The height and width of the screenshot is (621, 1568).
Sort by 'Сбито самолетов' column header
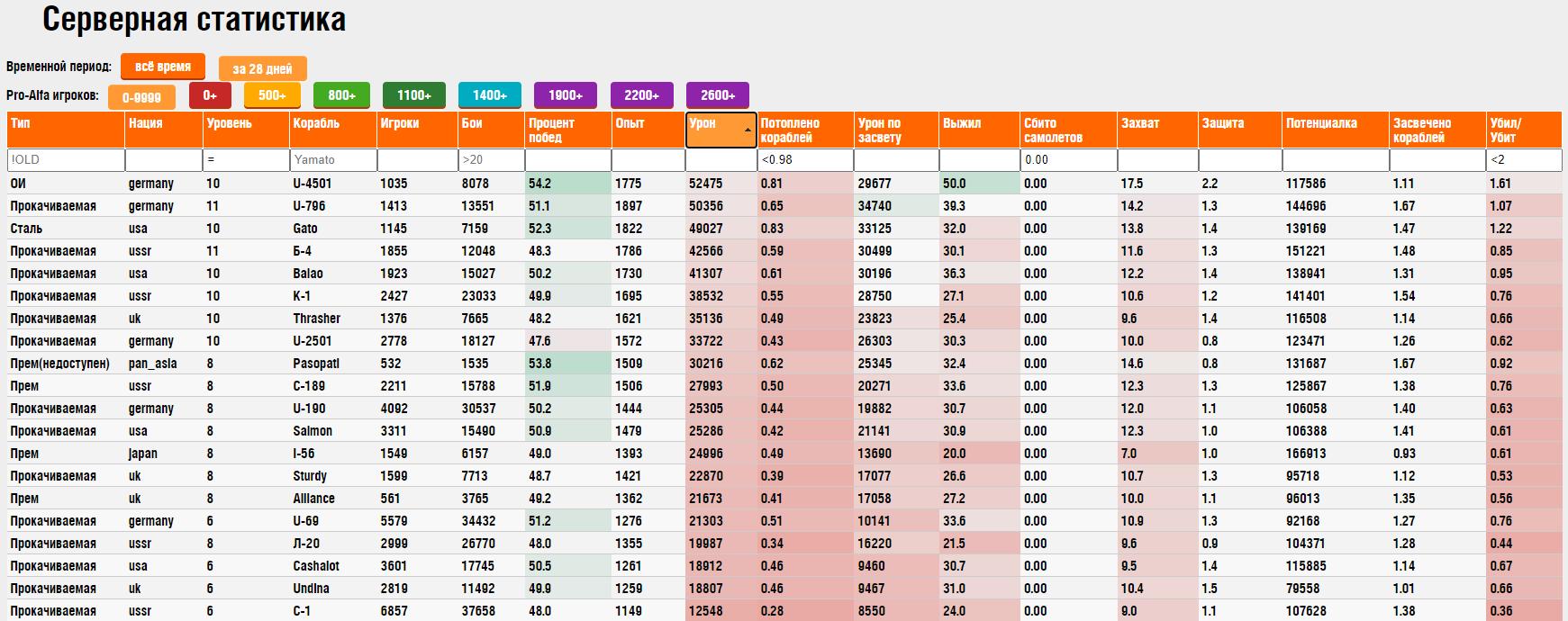point(1068,130)
